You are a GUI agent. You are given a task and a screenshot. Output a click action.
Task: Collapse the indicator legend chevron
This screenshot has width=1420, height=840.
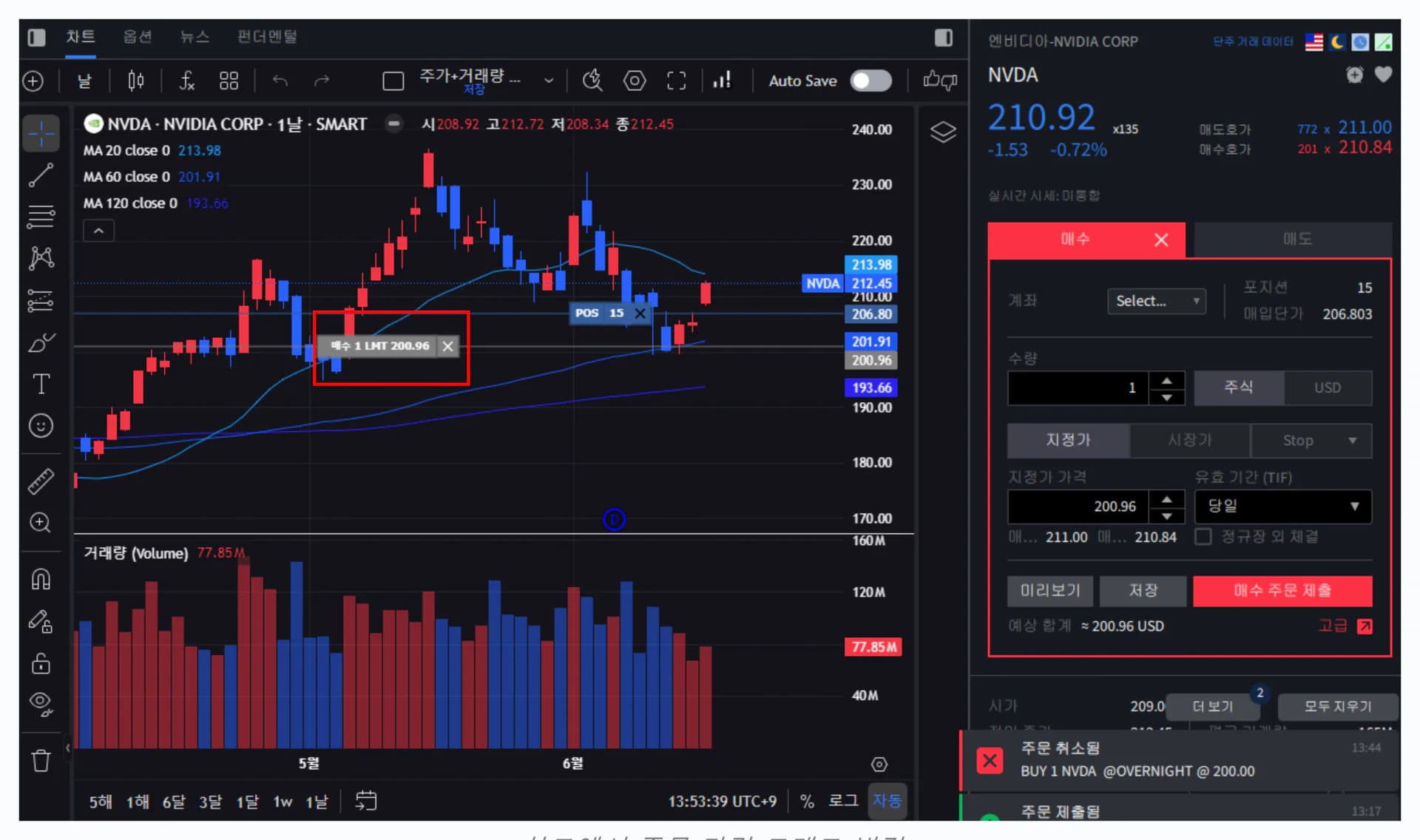tap(98, 231)
